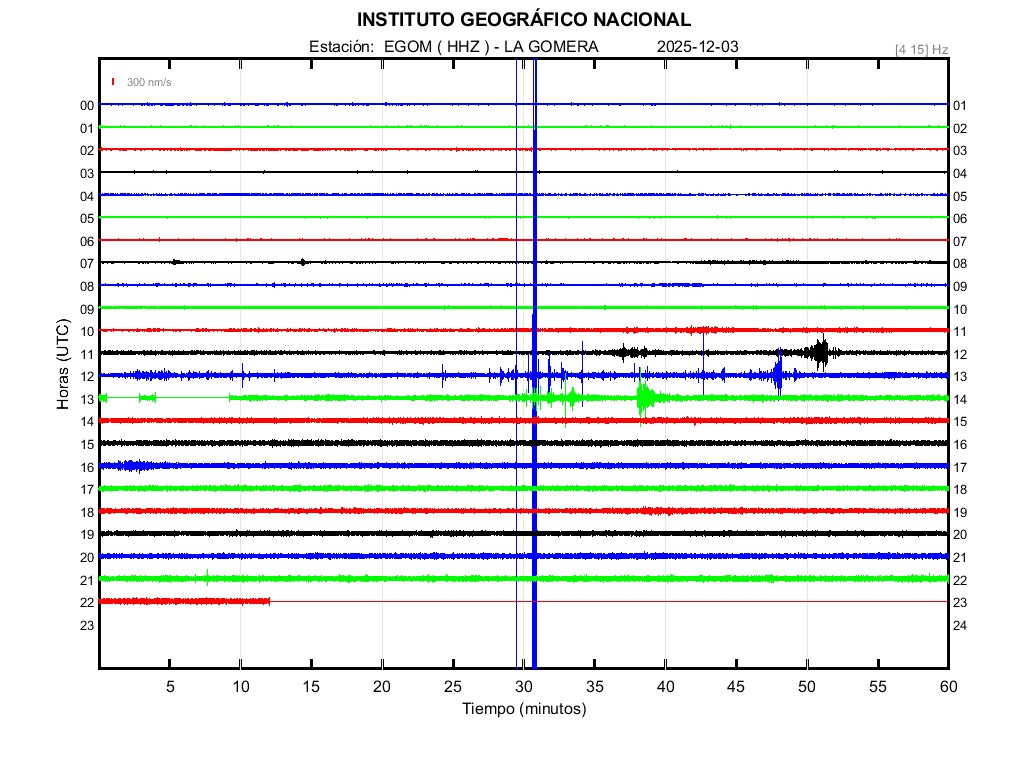Click the 30 tick label on time axis
Image resolution: width=1024 pixels, height=768 pixels.
click(523, 687)
